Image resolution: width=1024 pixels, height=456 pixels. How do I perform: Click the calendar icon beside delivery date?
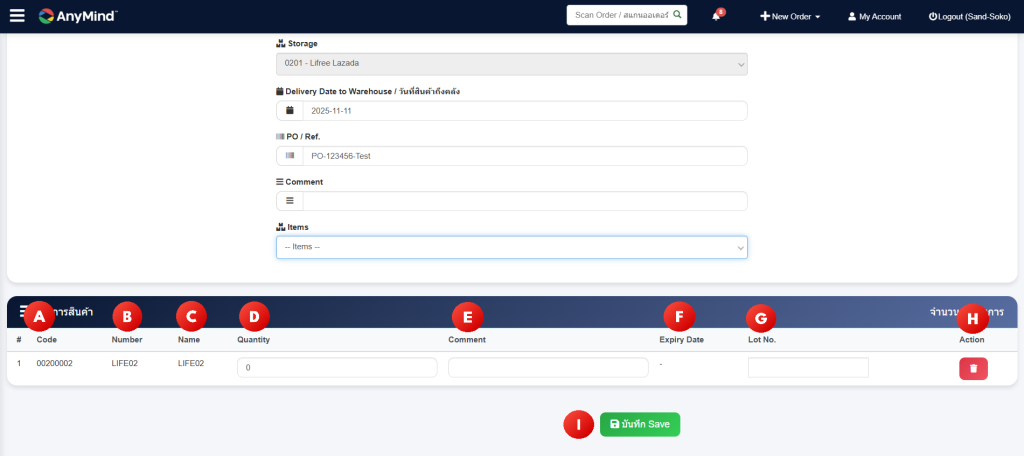289,110
